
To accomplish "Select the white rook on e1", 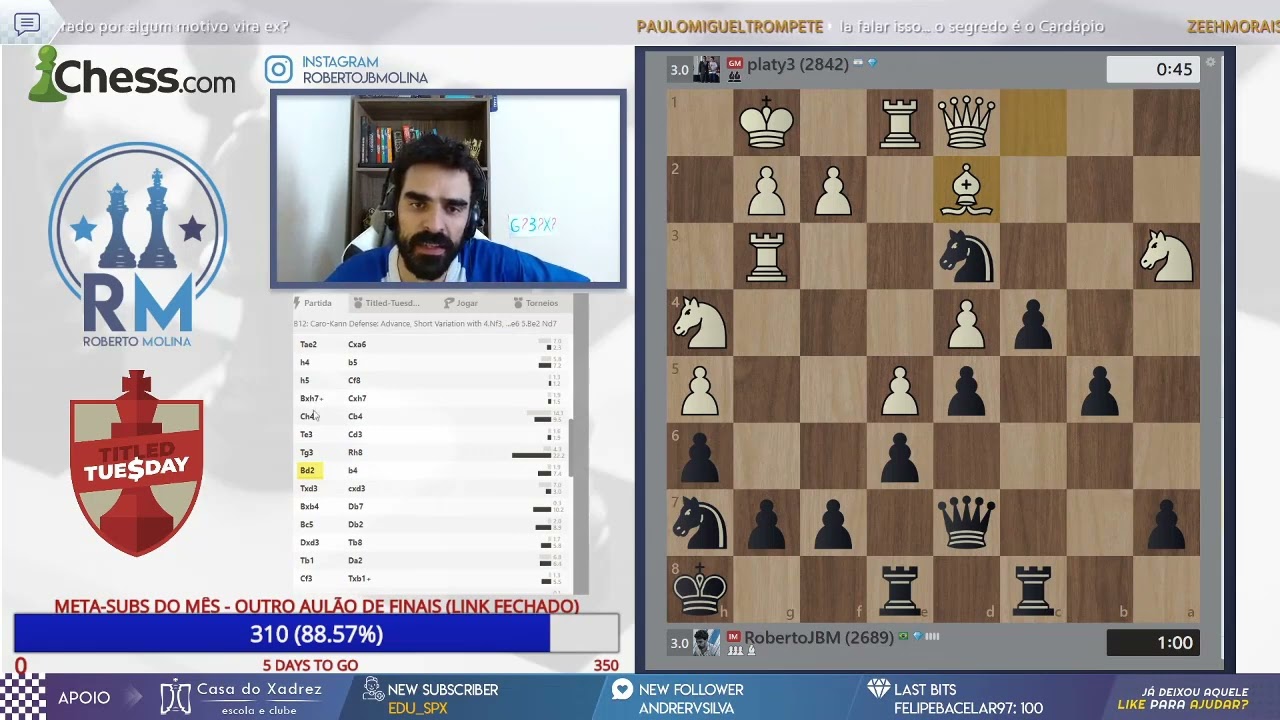I will tap(900, 122).
